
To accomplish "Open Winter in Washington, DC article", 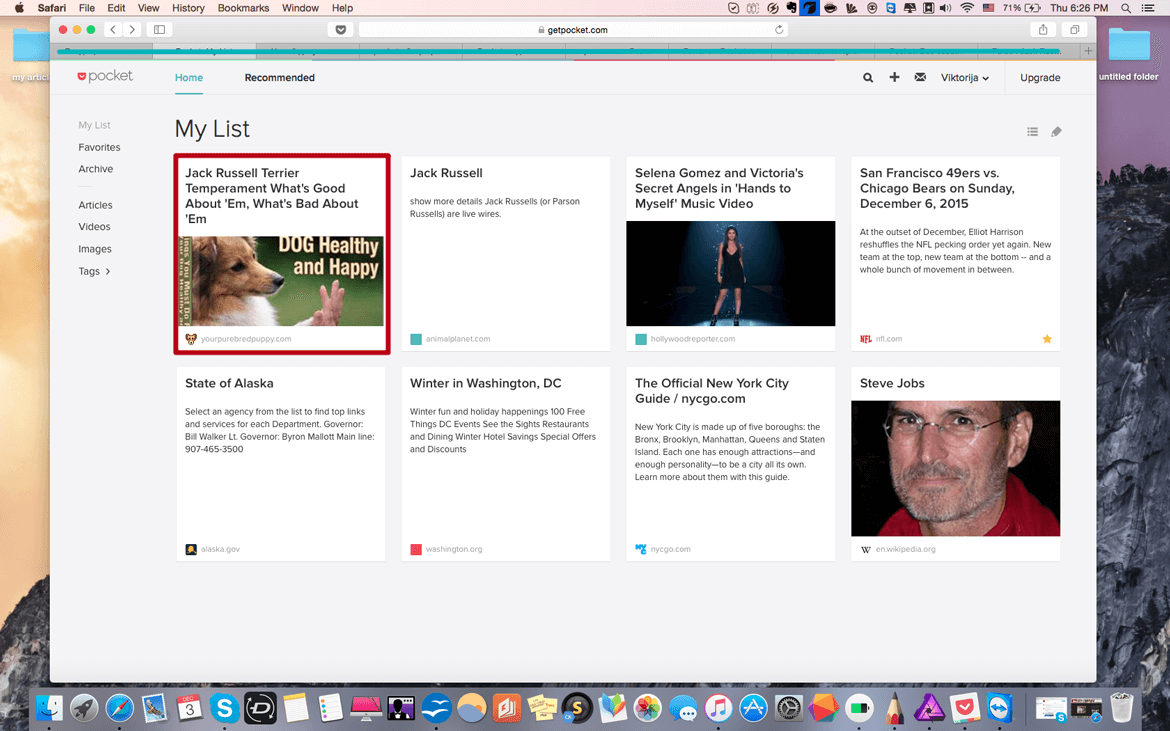I will [x=485, y=383].
